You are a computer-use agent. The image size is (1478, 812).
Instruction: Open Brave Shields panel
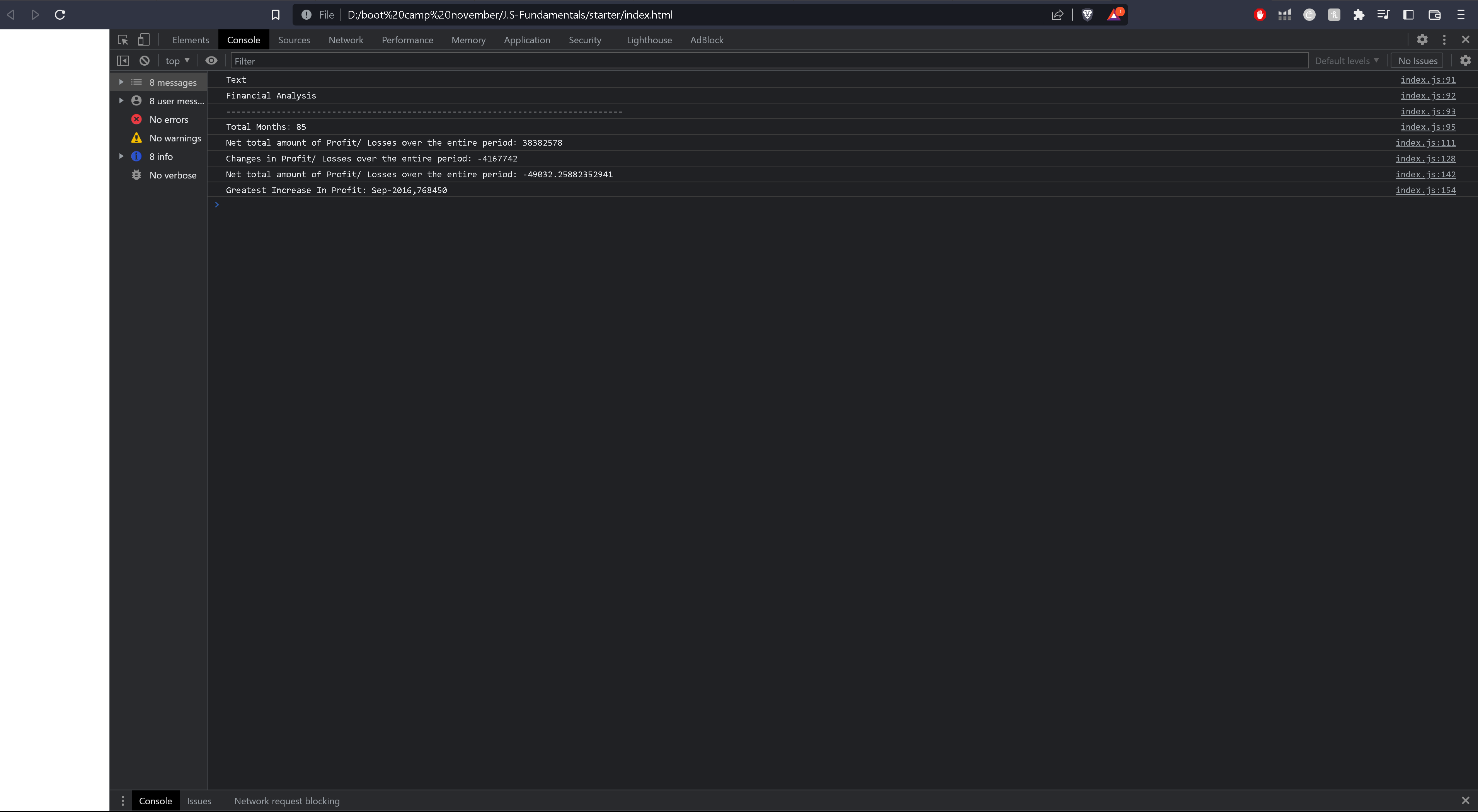[1087, 14]
